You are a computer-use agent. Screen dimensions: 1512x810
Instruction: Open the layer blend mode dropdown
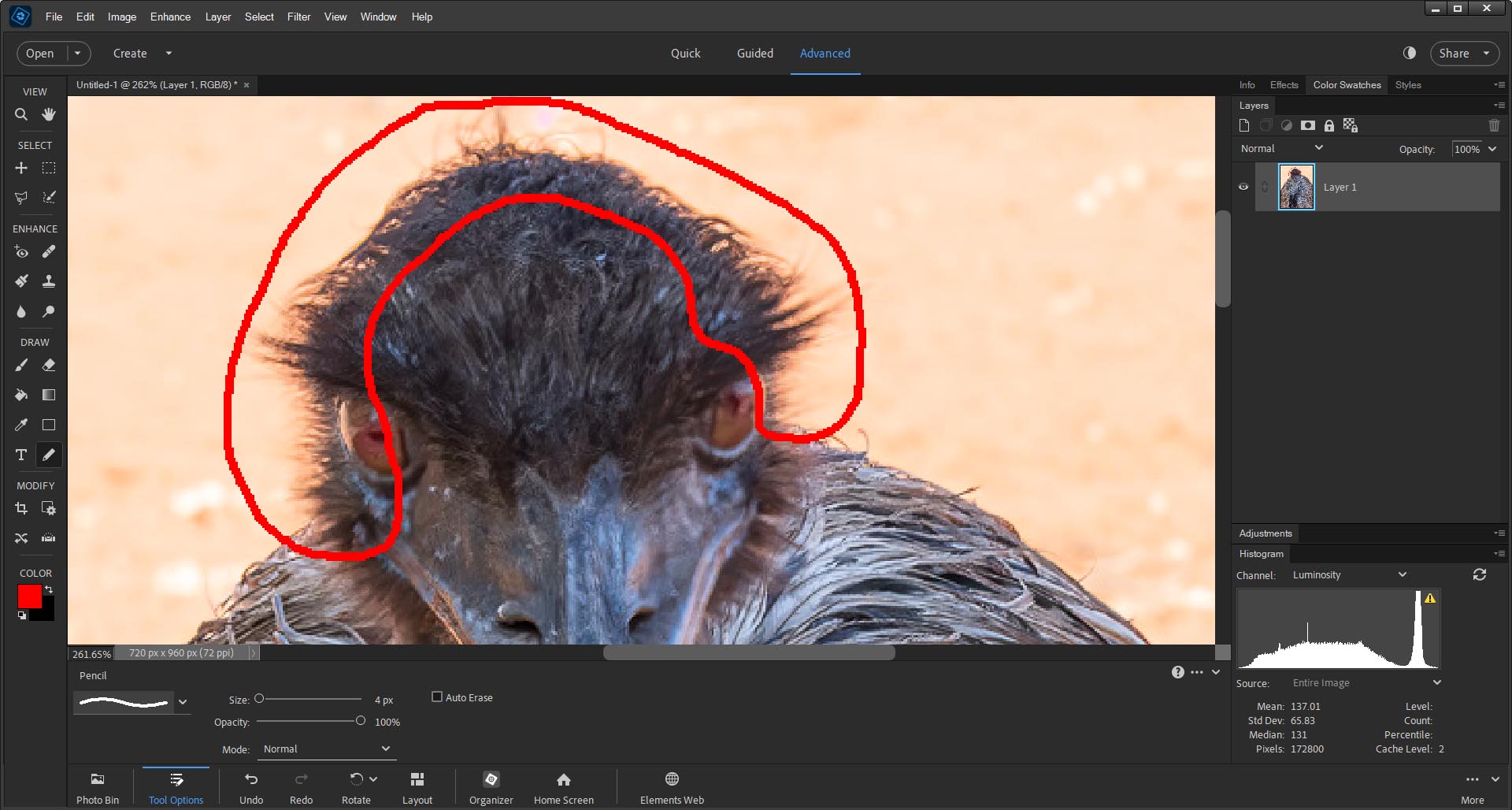(x=1281, y=149)
